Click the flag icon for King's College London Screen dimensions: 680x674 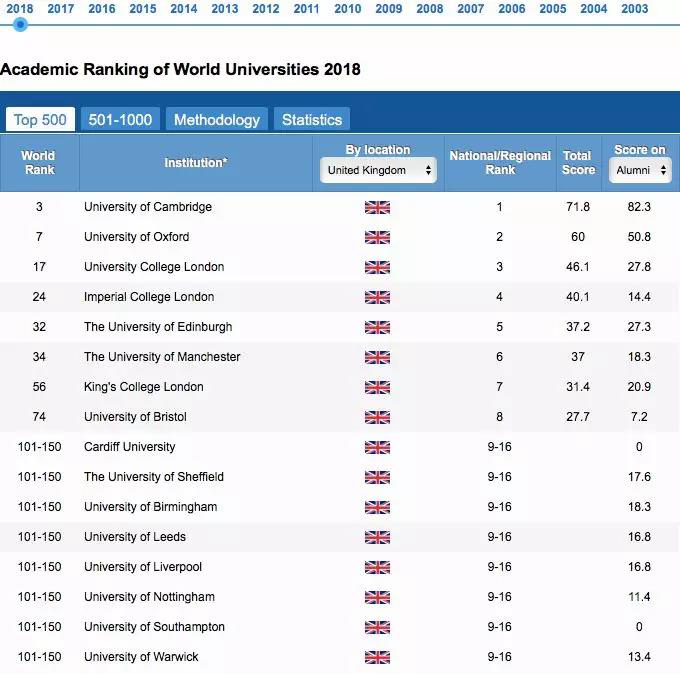pos(377,387)
